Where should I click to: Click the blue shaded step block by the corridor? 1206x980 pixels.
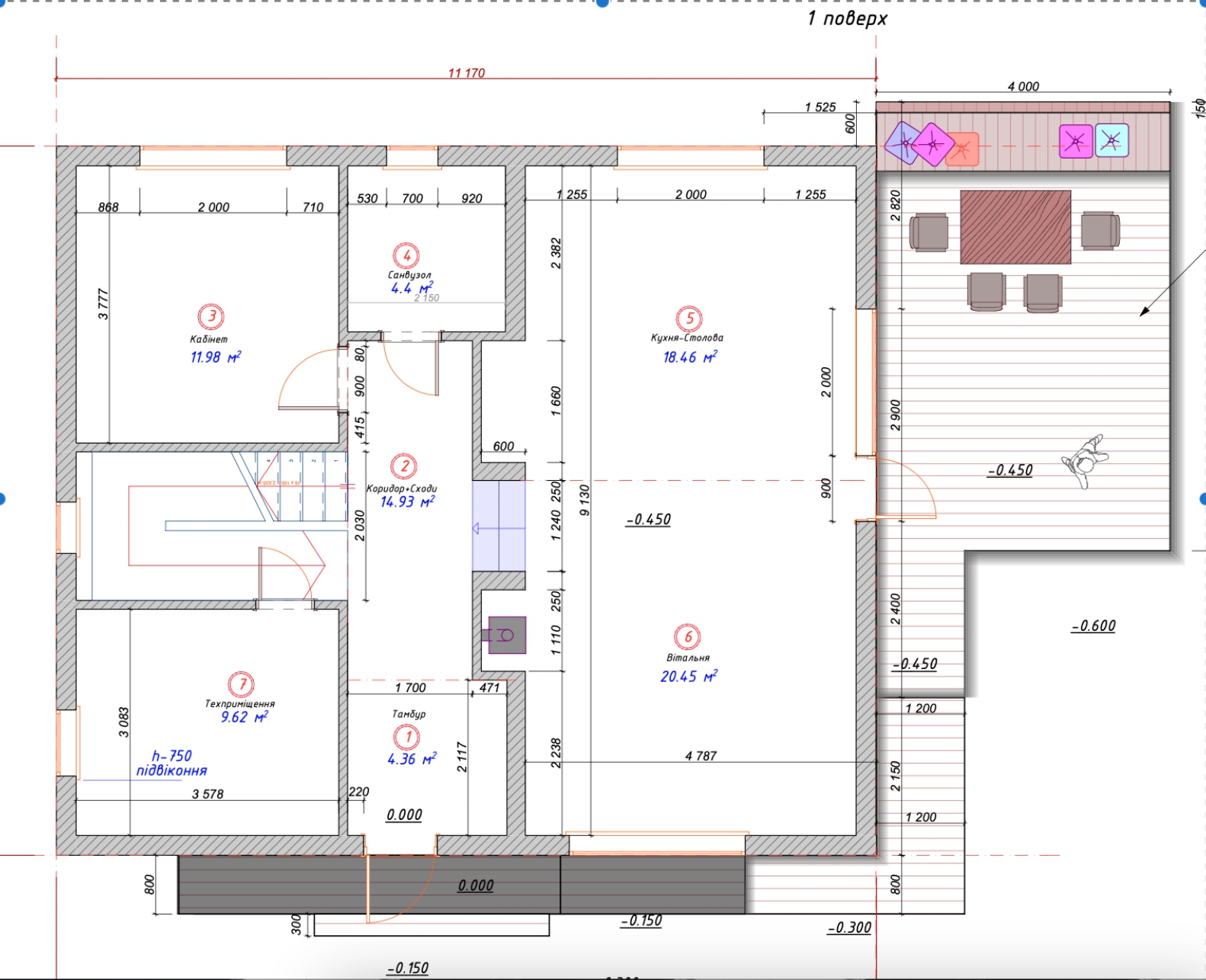coord(499,526)
